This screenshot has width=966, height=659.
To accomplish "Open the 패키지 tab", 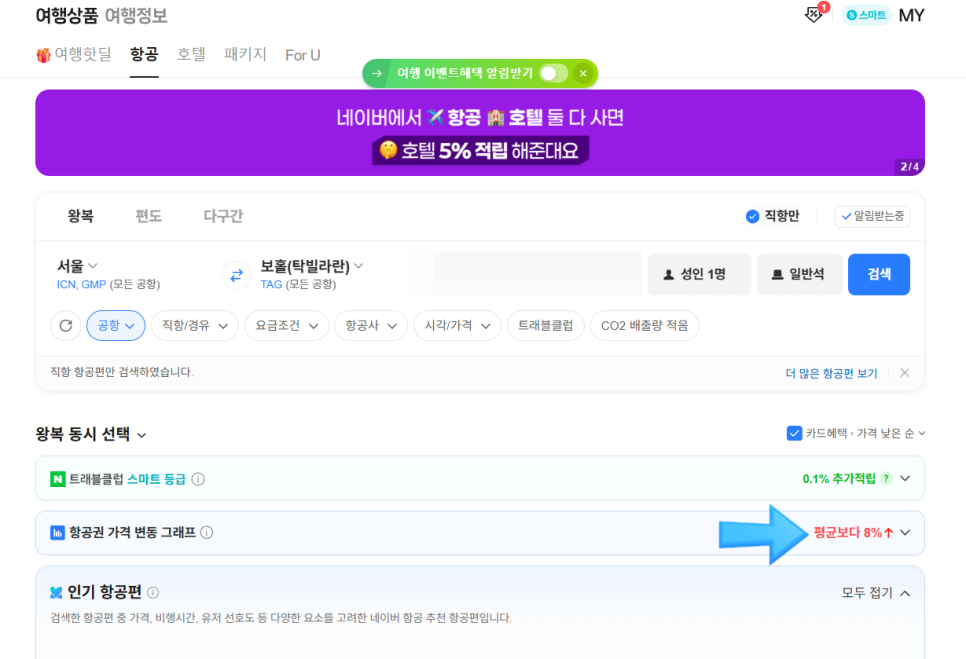I will pos(245,54).
